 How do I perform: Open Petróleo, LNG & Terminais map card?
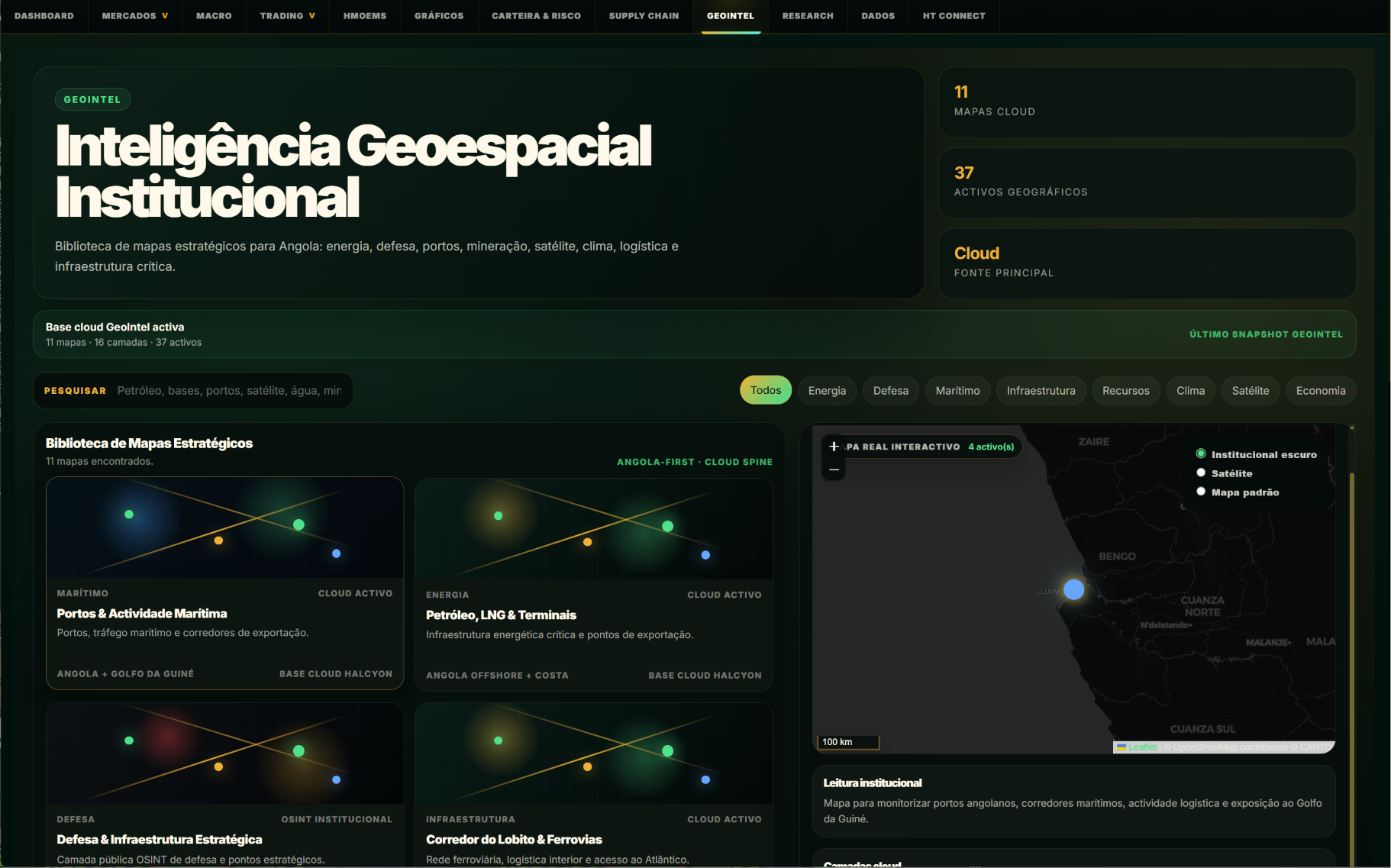coord(593,584)
